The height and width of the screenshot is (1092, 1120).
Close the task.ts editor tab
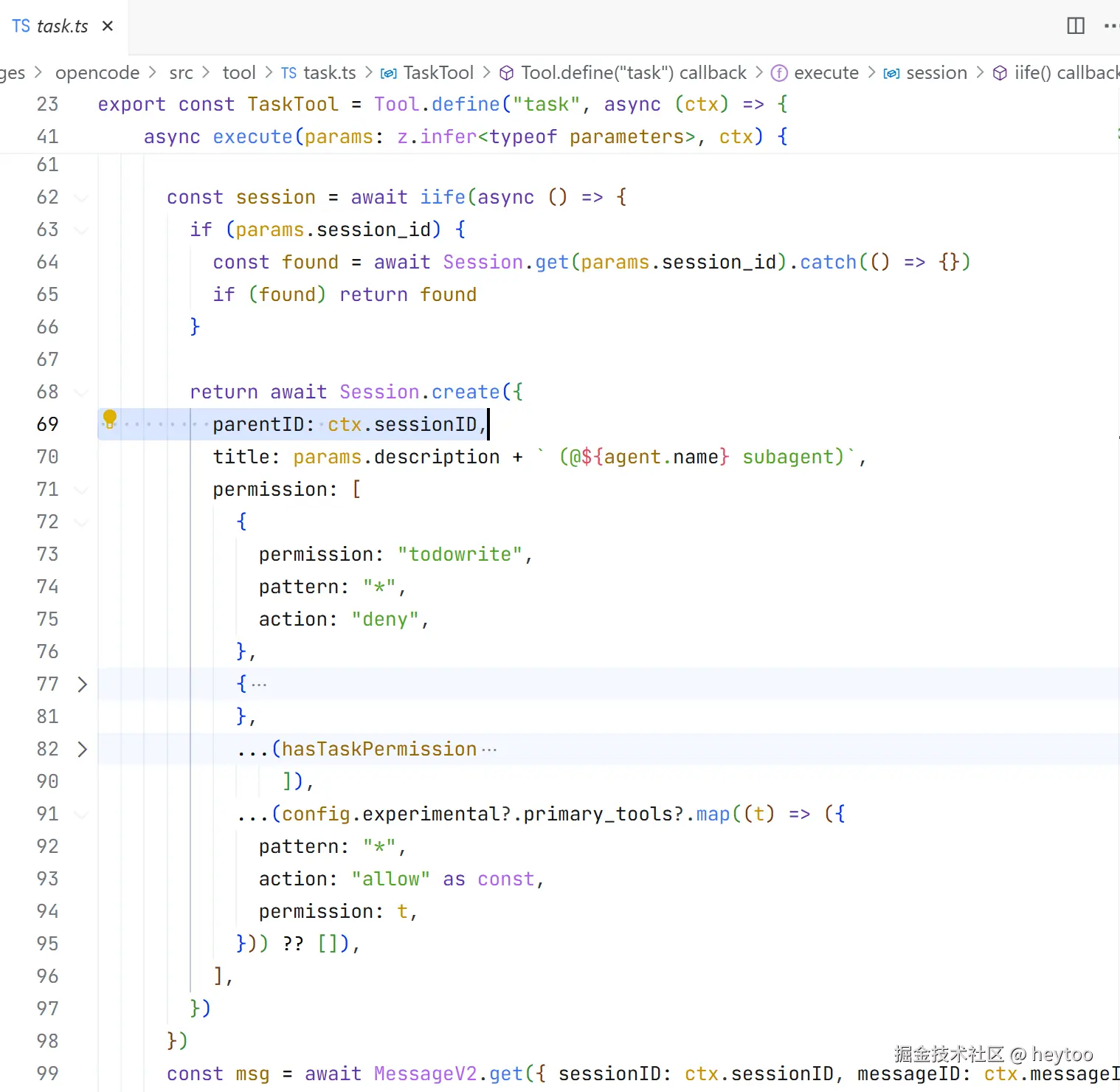[x=108, y=26]
